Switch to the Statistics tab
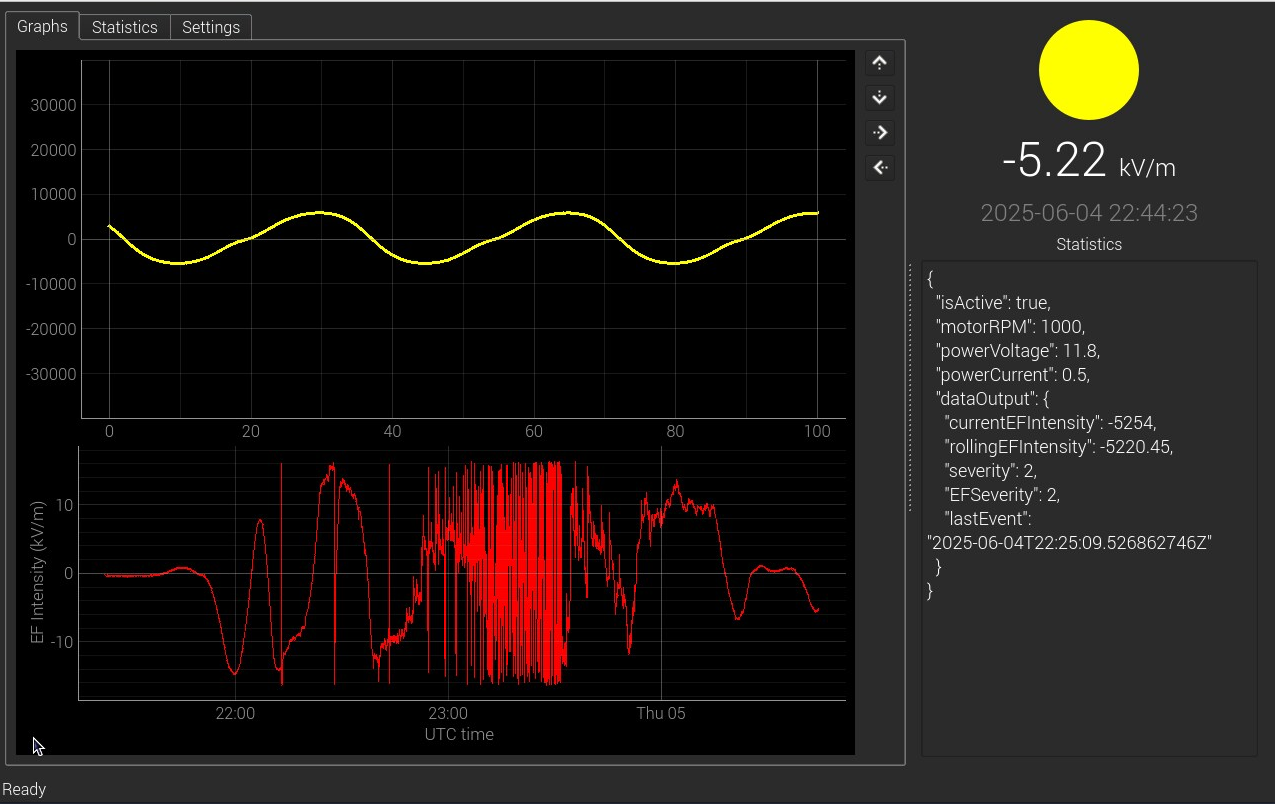The image size is (1275, 804). [124, 27]
